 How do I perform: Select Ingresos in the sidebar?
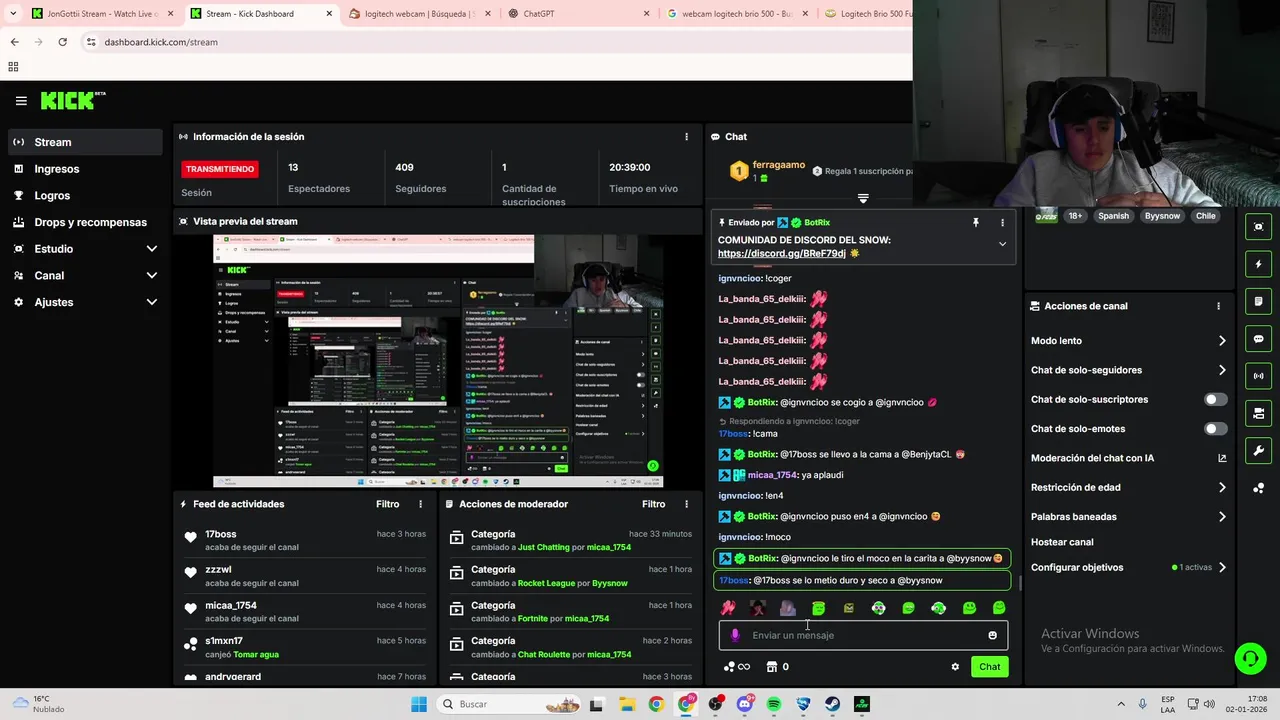click(85, 169)
